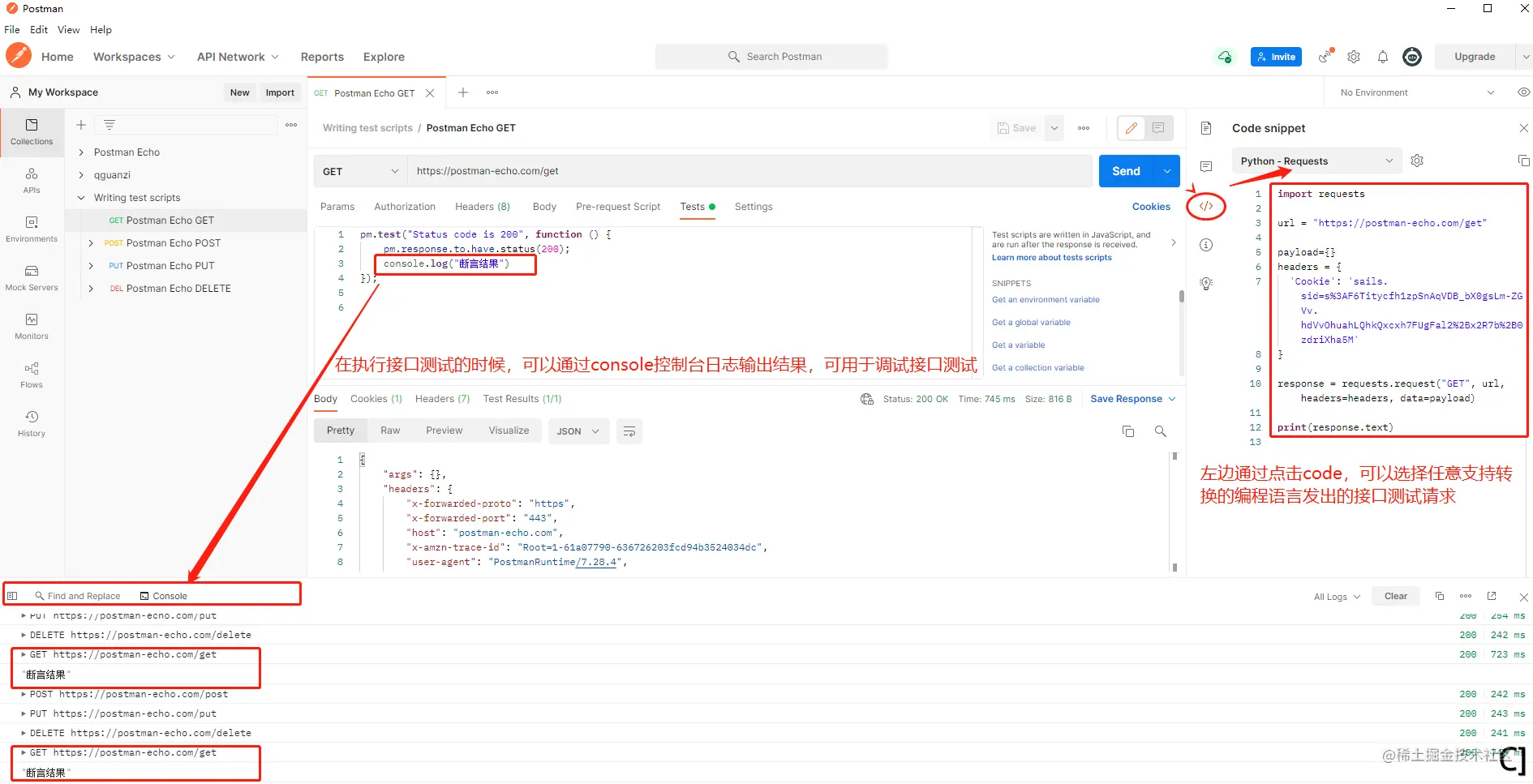The height and width of the screenshot is (784, 1533).
Task: Click the plus icon to create a collection
Action: point(81,125)
